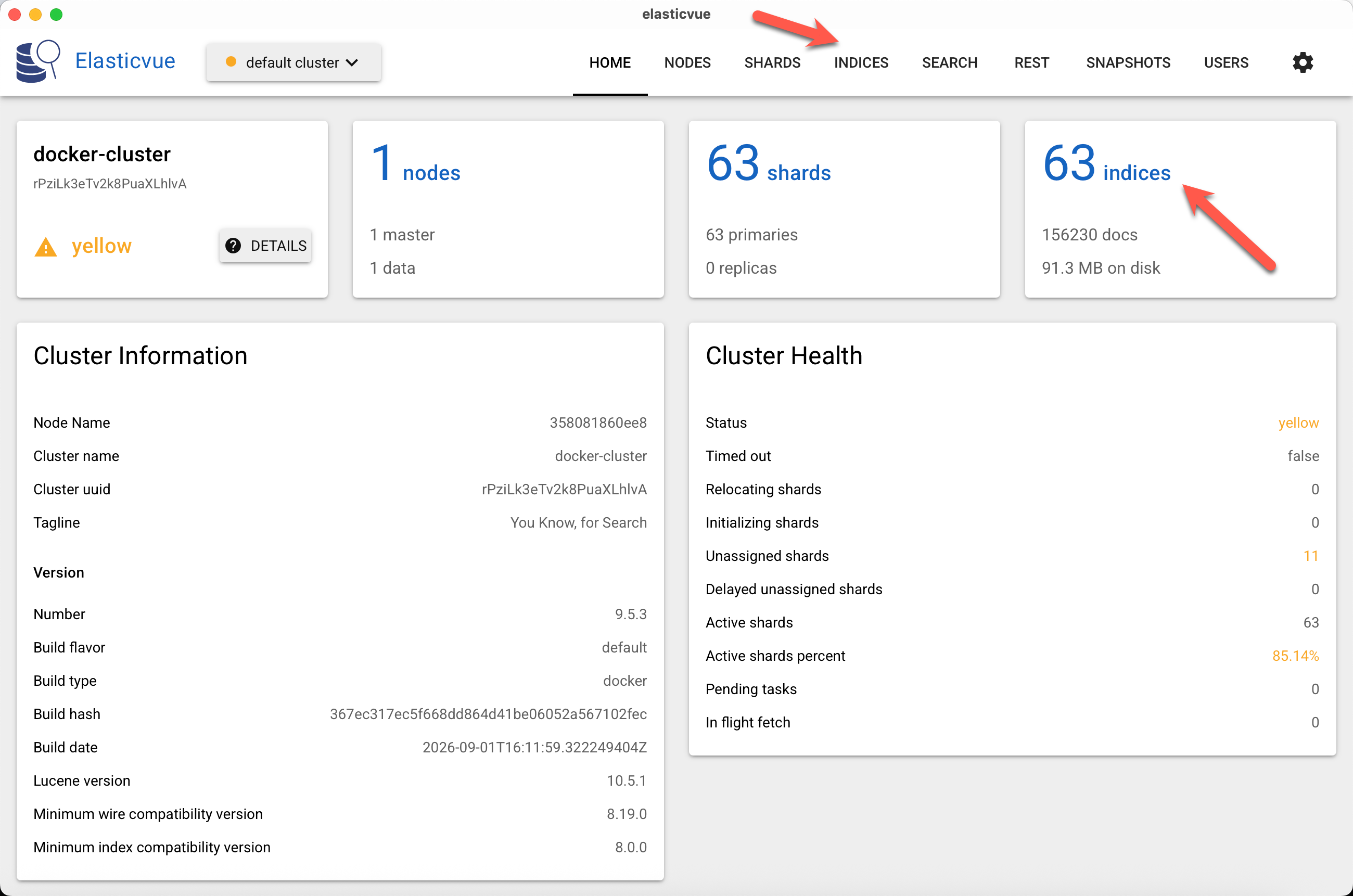Click the Active shards value 63
Image resolution: width=1353 pixels, height=896 pixels.
click(x=1311, y=622)
